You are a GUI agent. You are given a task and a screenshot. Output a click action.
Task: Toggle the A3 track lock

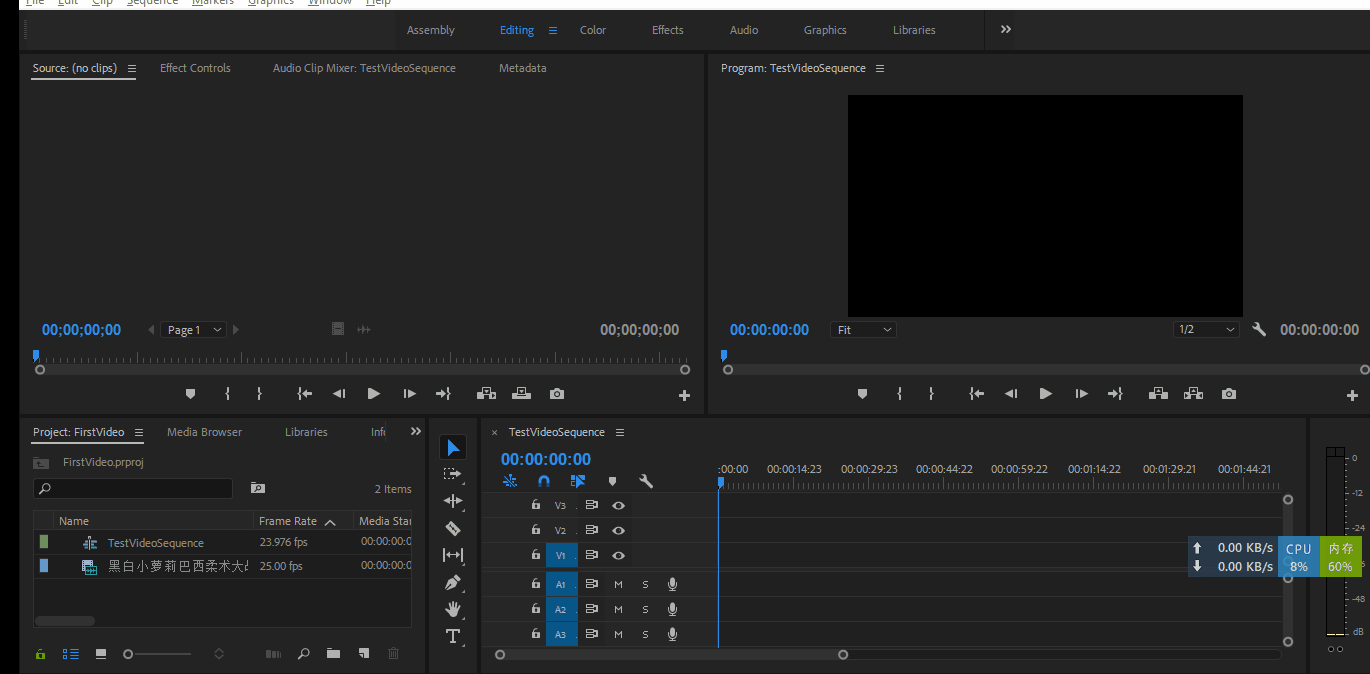tap(535, 634)
